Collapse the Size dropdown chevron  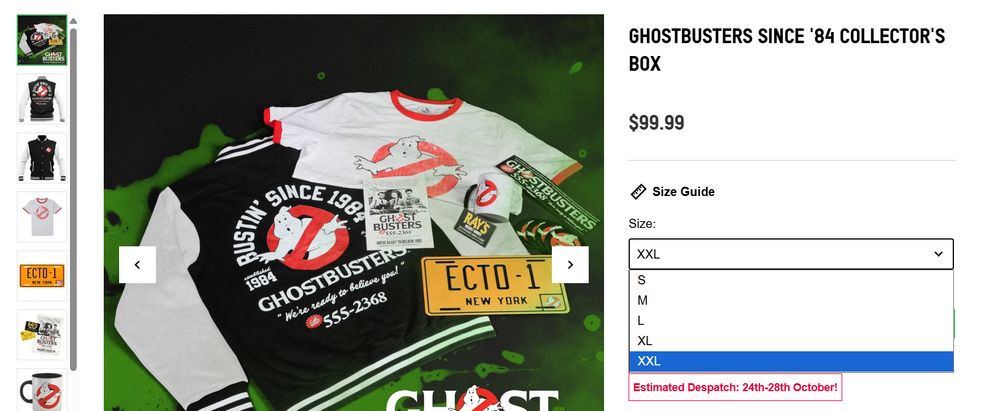(938, 254)
